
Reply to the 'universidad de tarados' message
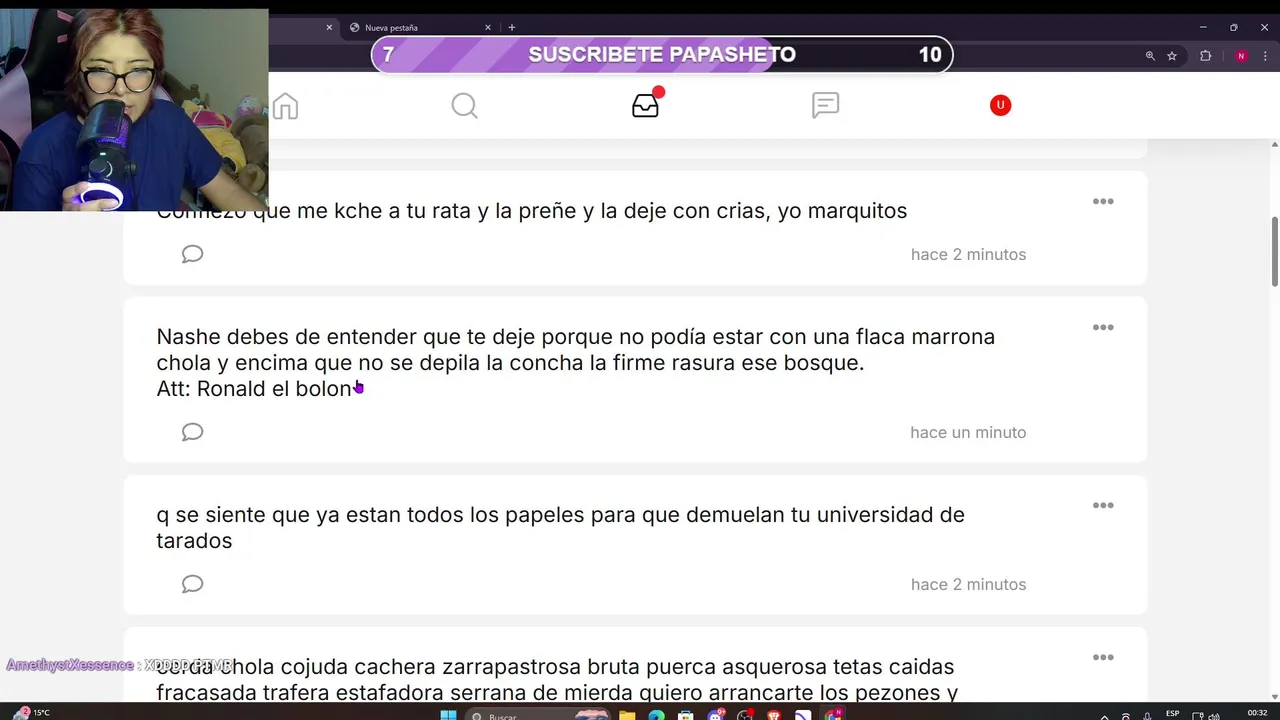click(192, 584)
